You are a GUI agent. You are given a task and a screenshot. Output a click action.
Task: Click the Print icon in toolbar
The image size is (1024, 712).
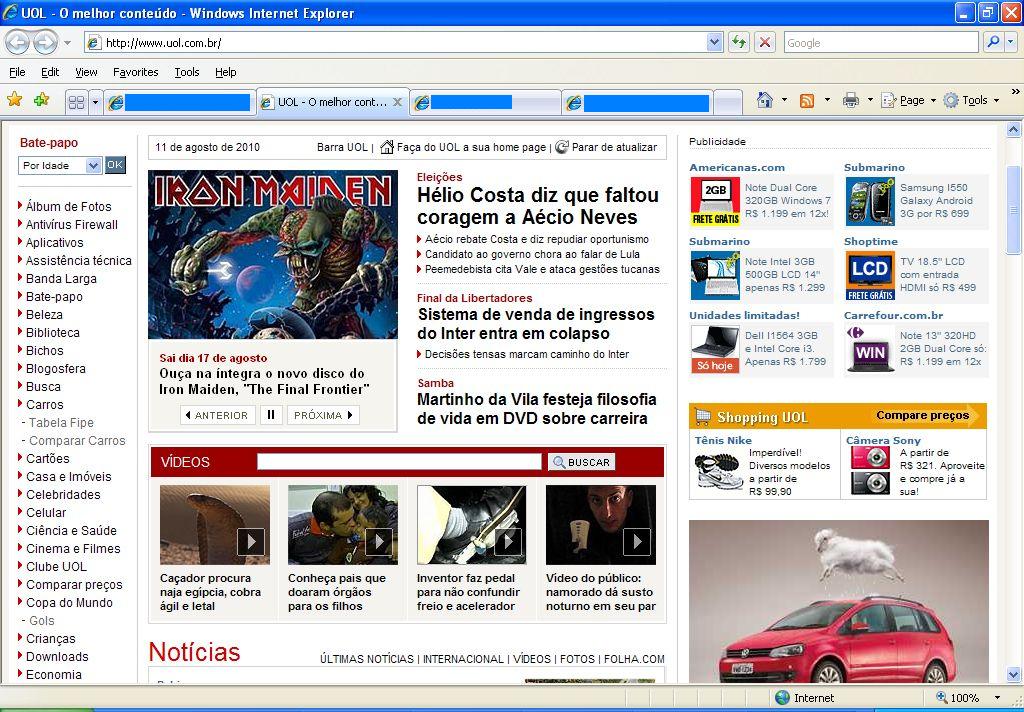coord(850,100)
